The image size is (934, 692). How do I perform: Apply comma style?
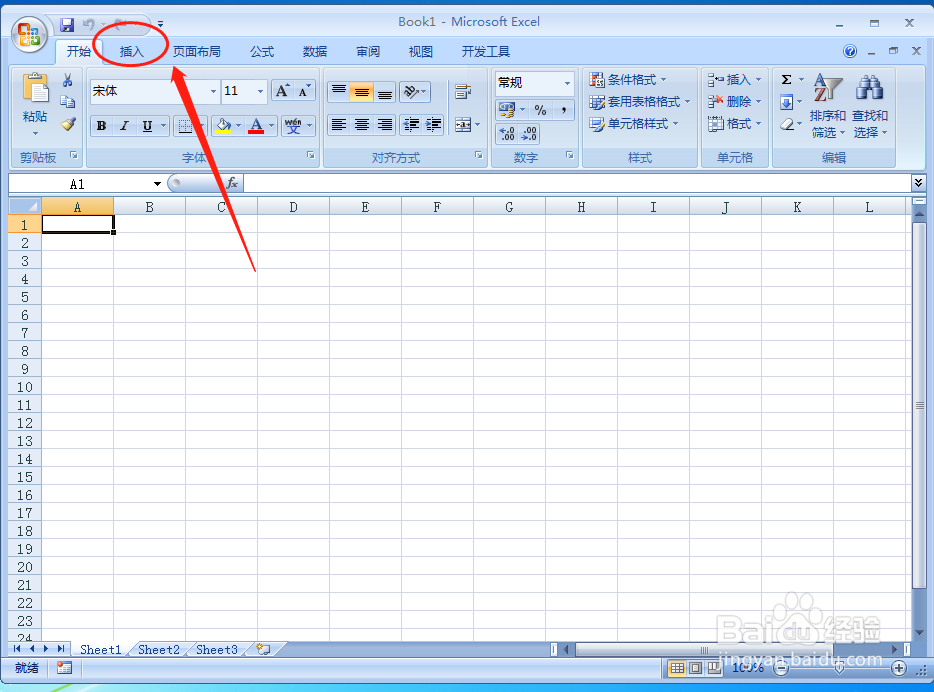click(x=563, y=110)
